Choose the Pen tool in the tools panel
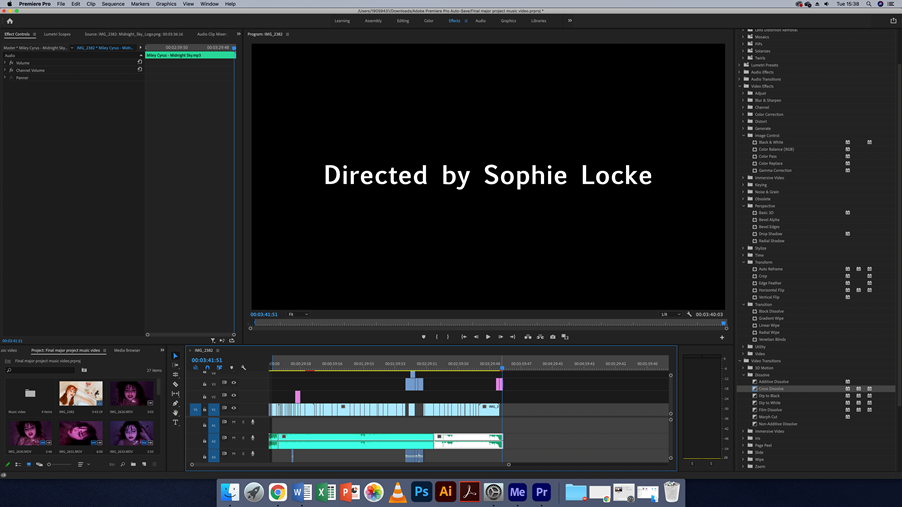The image size is (902, 507). 175,403
